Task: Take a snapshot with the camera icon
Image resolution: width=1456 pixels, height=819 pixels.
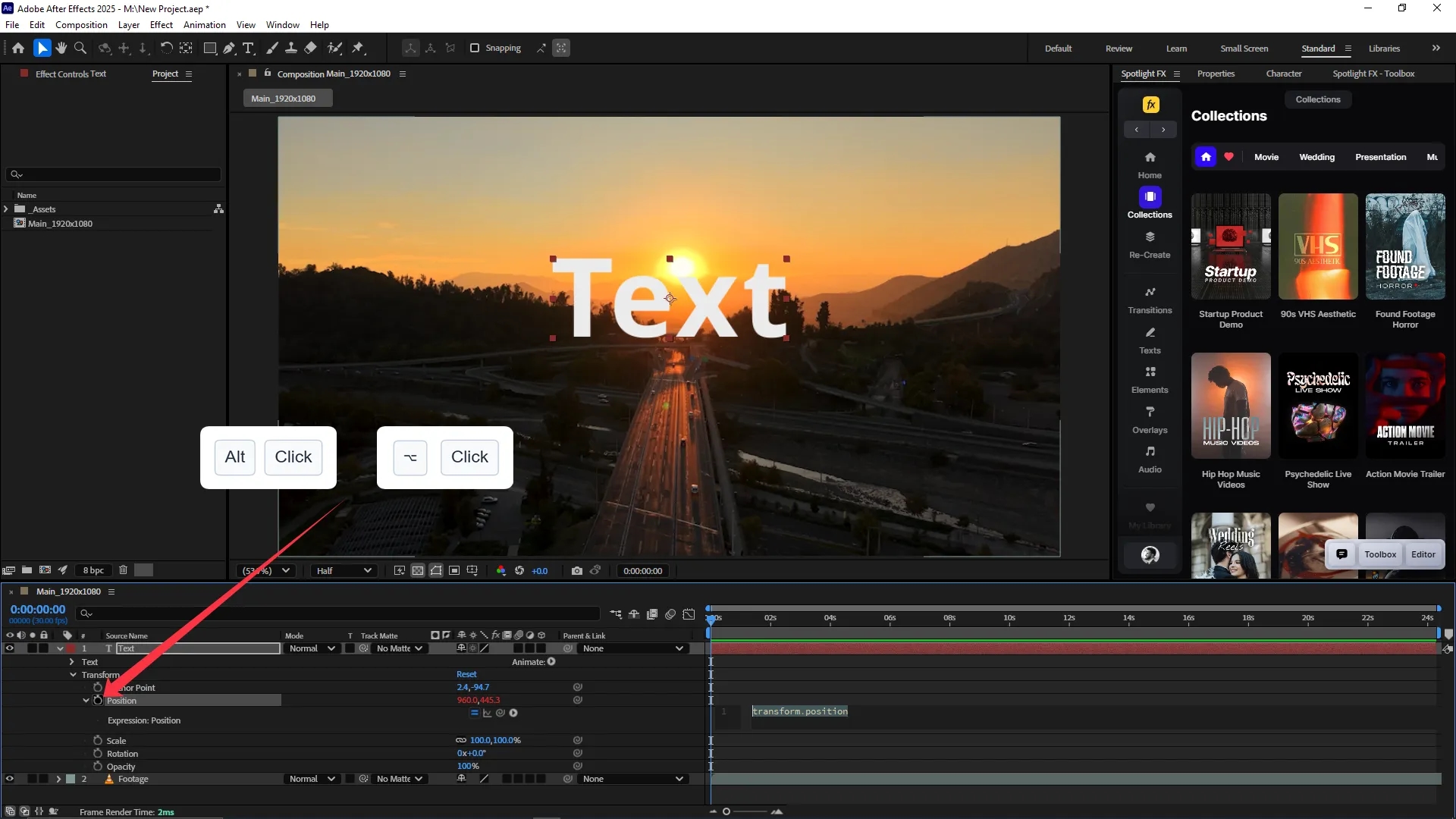Action: point(577,570)
